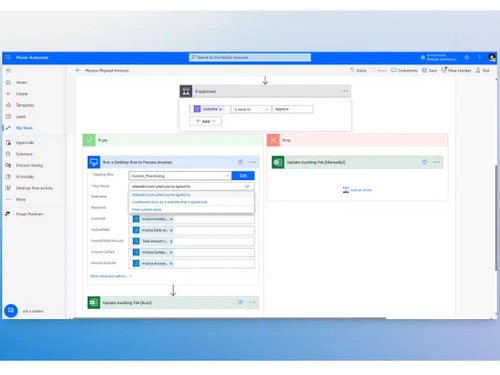Expand More in the sidebar
This screenshot has height=375, width=500.
[20, 199]
